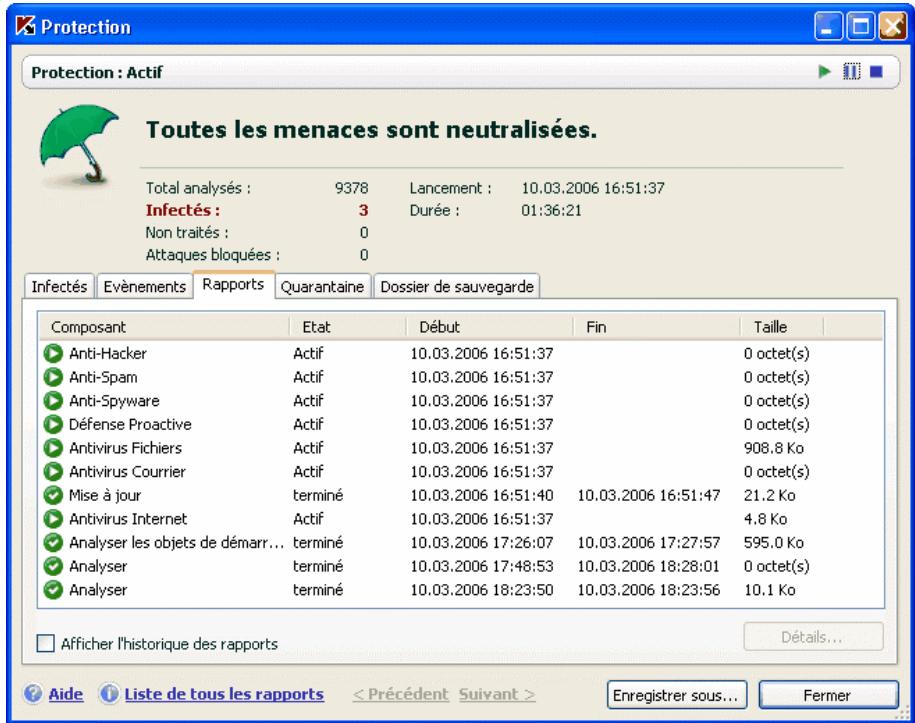Viewport: 915px width, 723px height.
Task: Select the Mise à jour component name
Action: [x=105, y=495]
